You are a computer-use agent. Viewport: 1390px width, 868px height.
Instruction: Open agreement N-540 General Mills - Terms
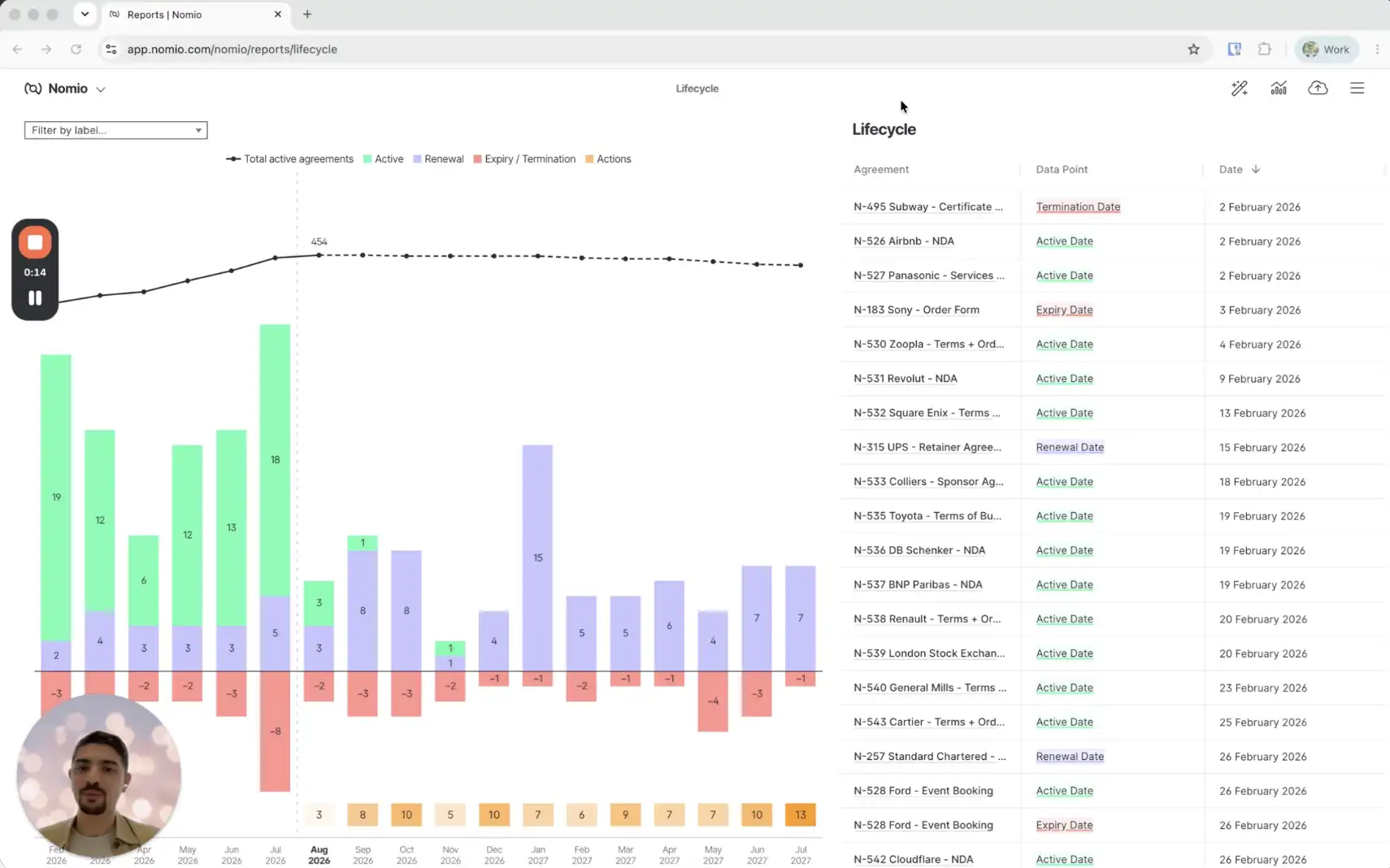930,688
